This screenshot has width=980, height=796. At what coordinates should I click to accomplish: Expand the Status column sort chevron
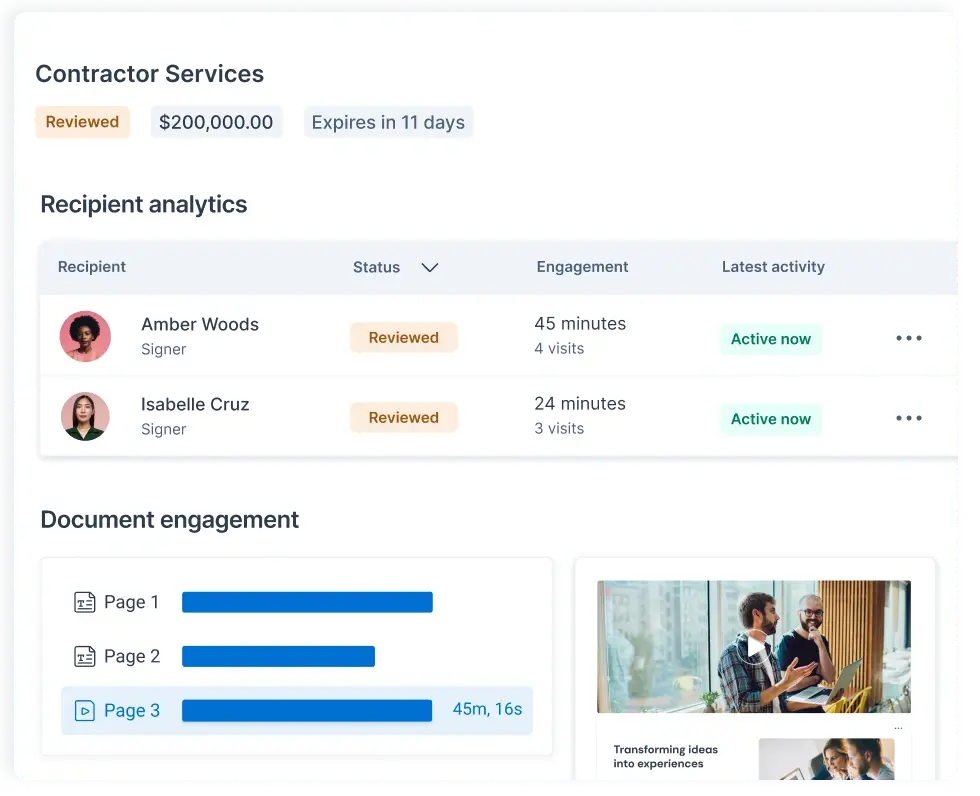429,267
